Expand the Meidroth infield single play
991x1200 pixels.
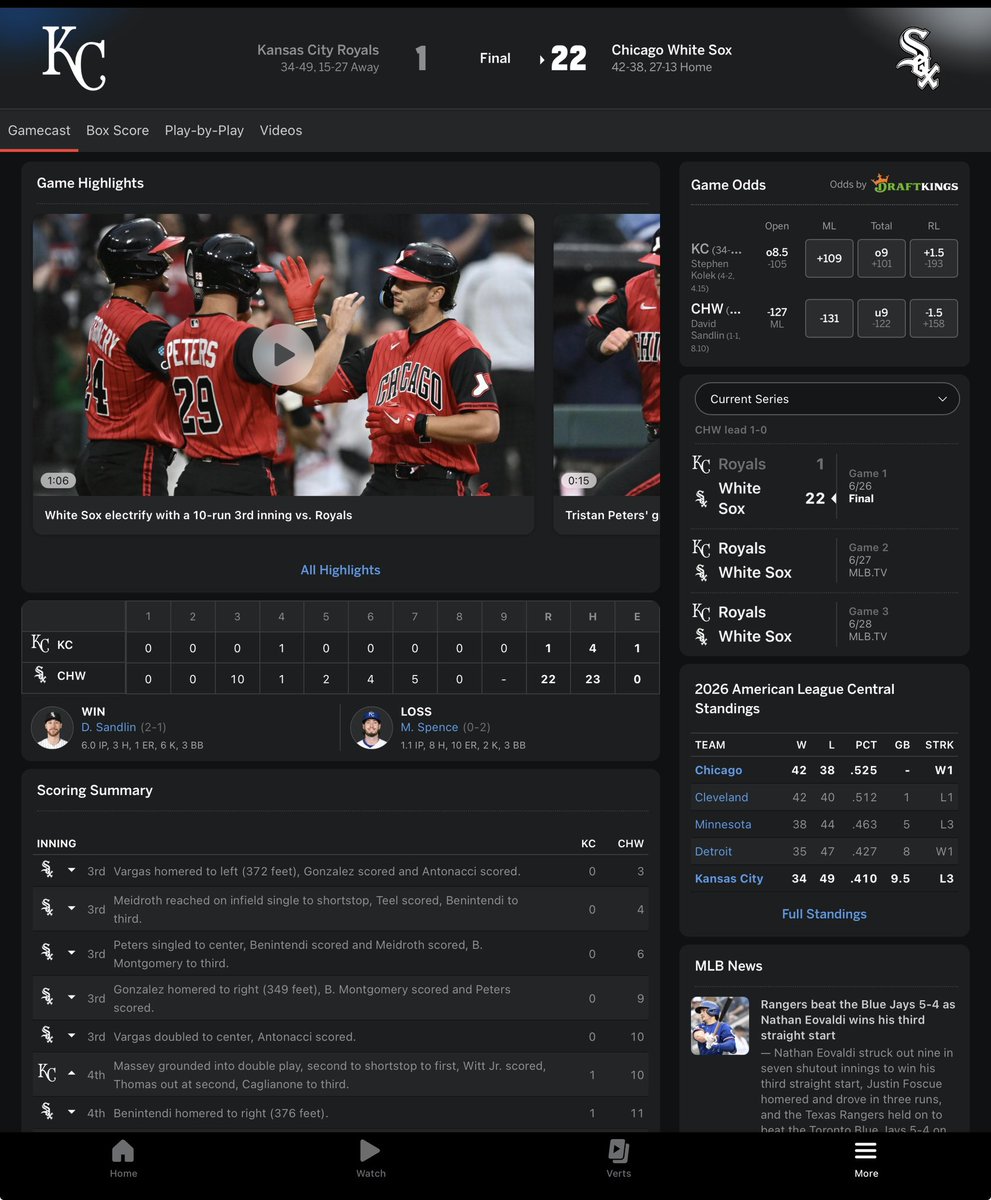[72, 908]
